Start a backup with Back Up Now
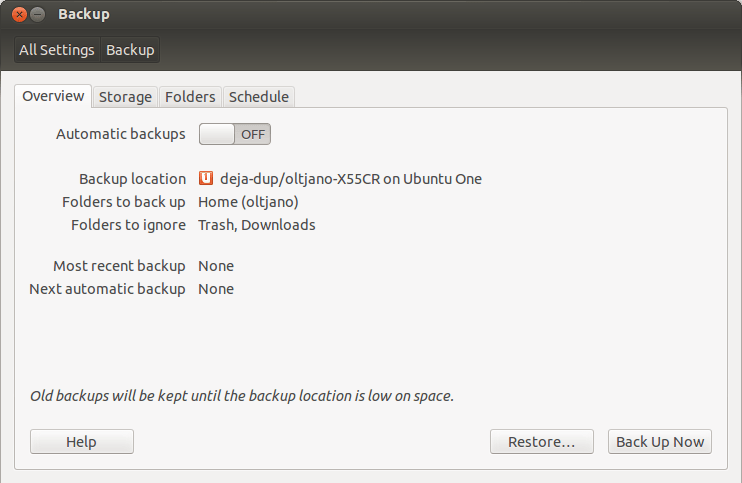 click(x=659, y=442)
